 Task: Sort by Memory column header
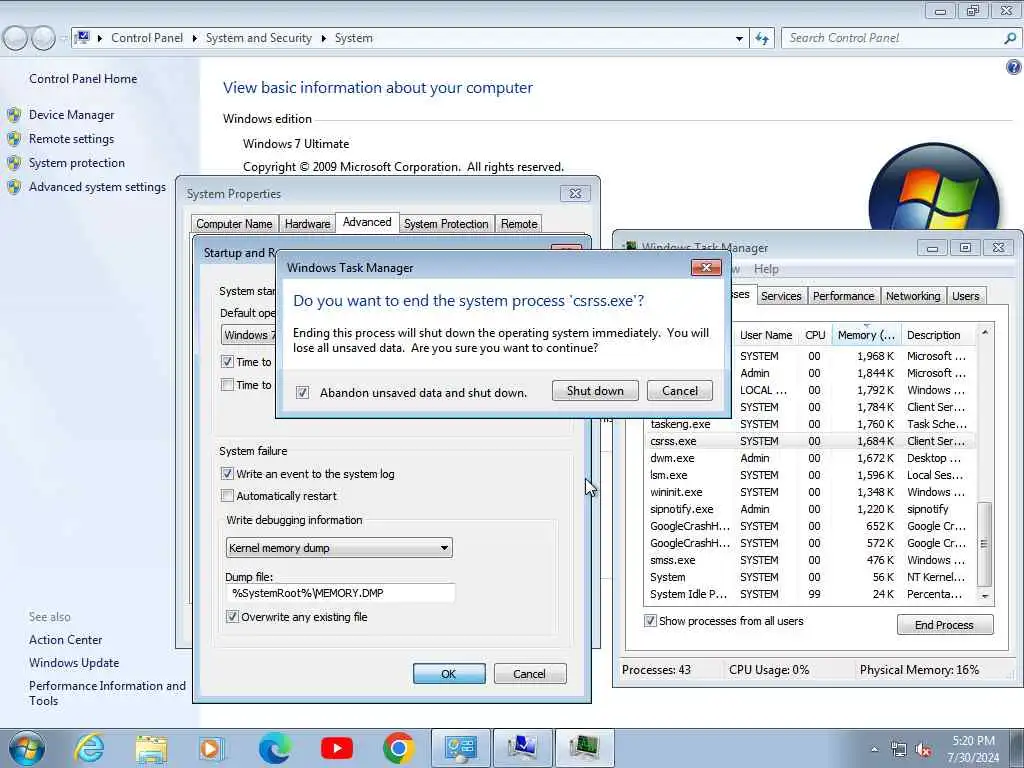tap(866, 335)
